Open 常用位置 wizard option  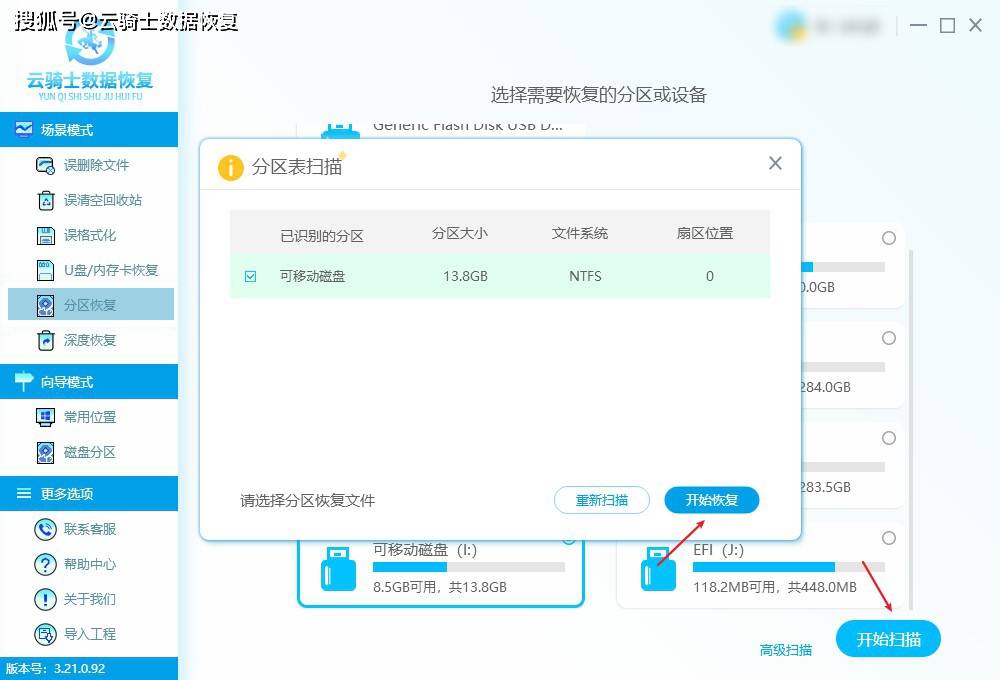(x=91, y=417)
